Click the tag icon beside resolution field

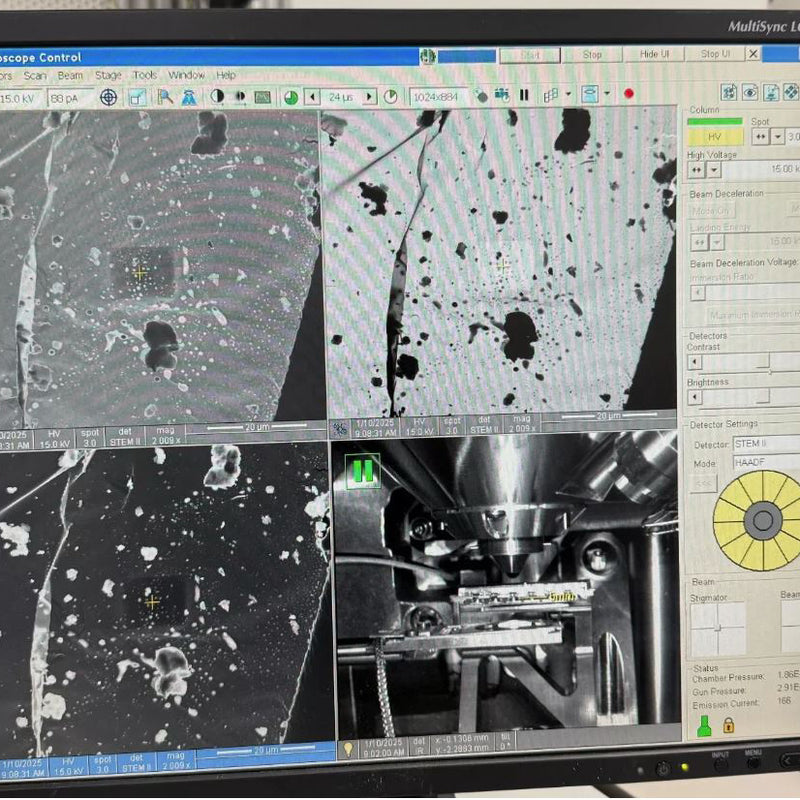coord(481,95)
